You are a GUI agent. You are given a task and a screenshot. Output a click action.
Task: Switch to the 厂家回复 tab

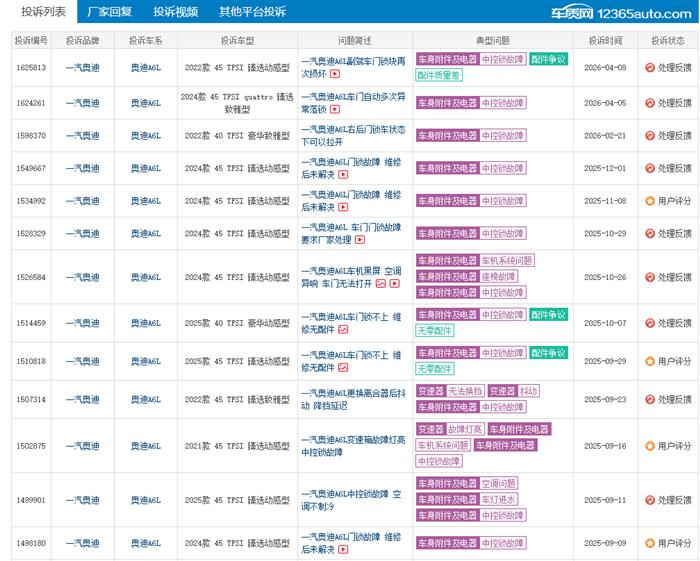tap(109, 12)
